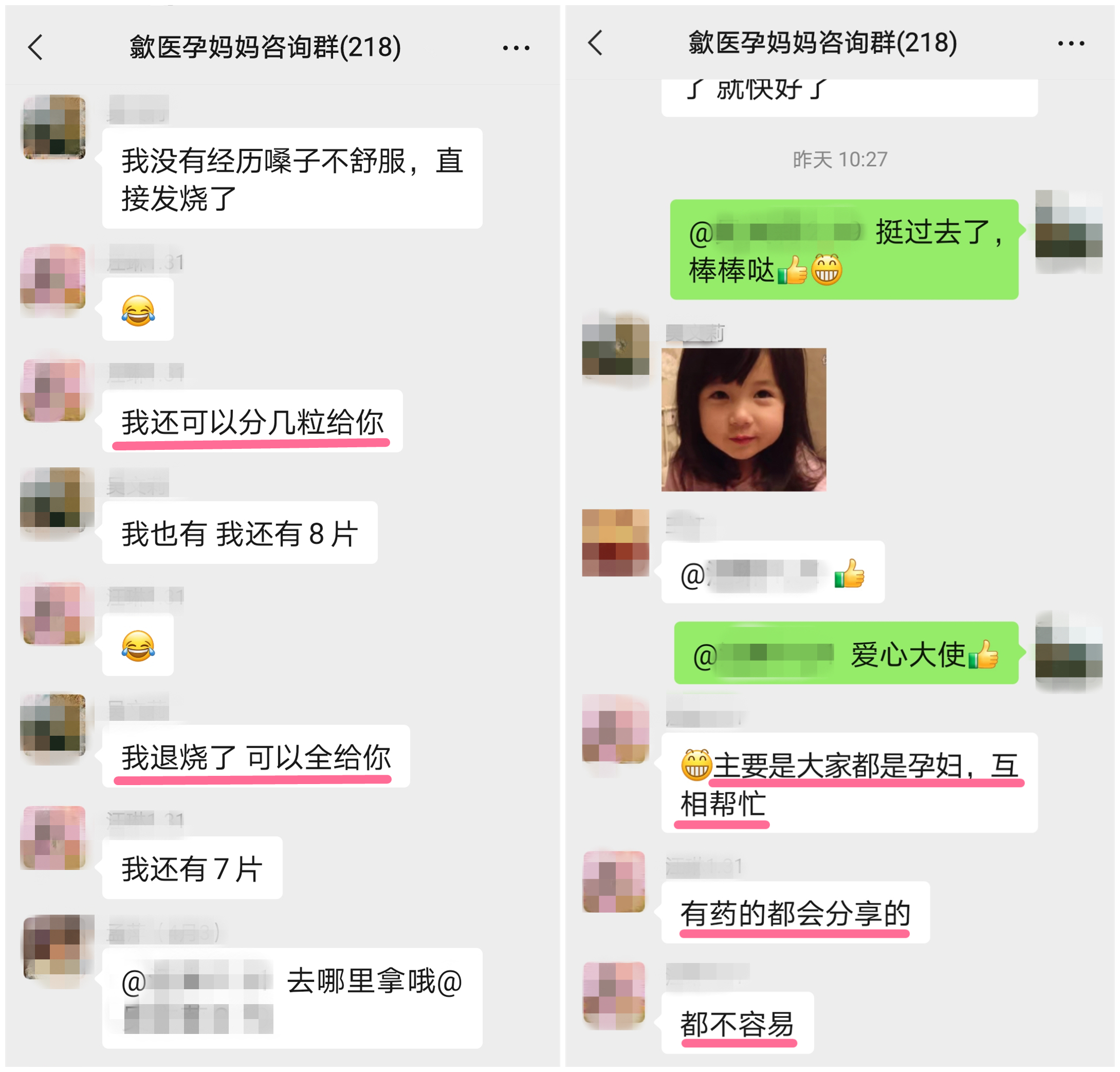Open more options dots in left chat

click(x=516, y=48)
